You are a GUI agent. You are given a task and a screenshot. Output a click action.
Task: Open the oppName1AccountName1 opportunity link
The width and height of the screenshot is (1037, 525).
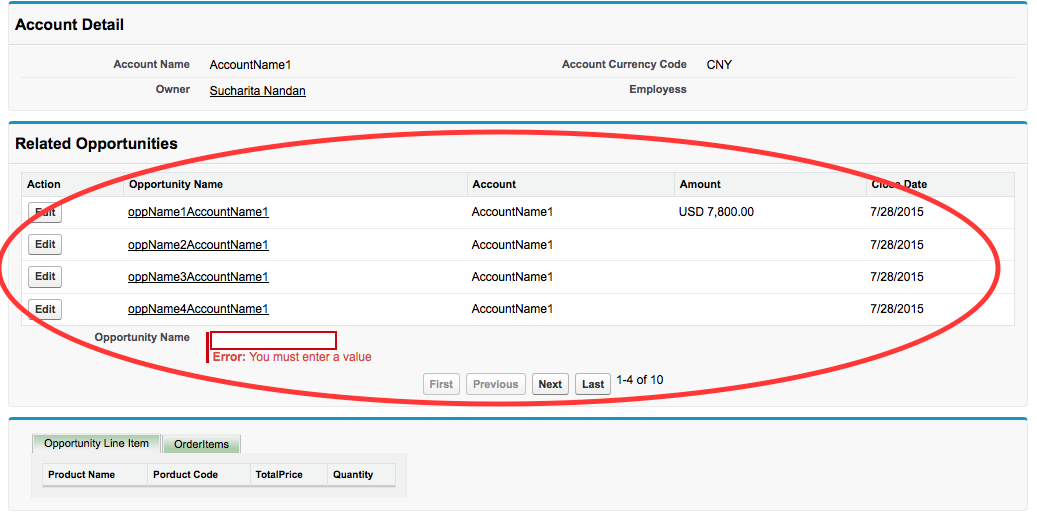click(x=198, y=212)
